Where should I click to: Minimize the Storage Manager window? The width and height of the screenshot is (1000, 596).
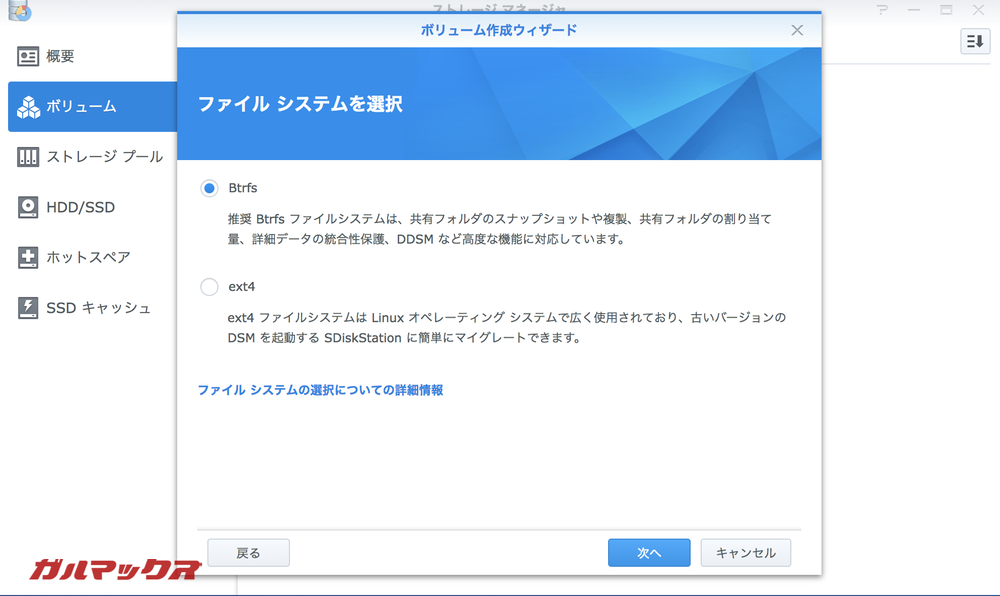[913, 10]
